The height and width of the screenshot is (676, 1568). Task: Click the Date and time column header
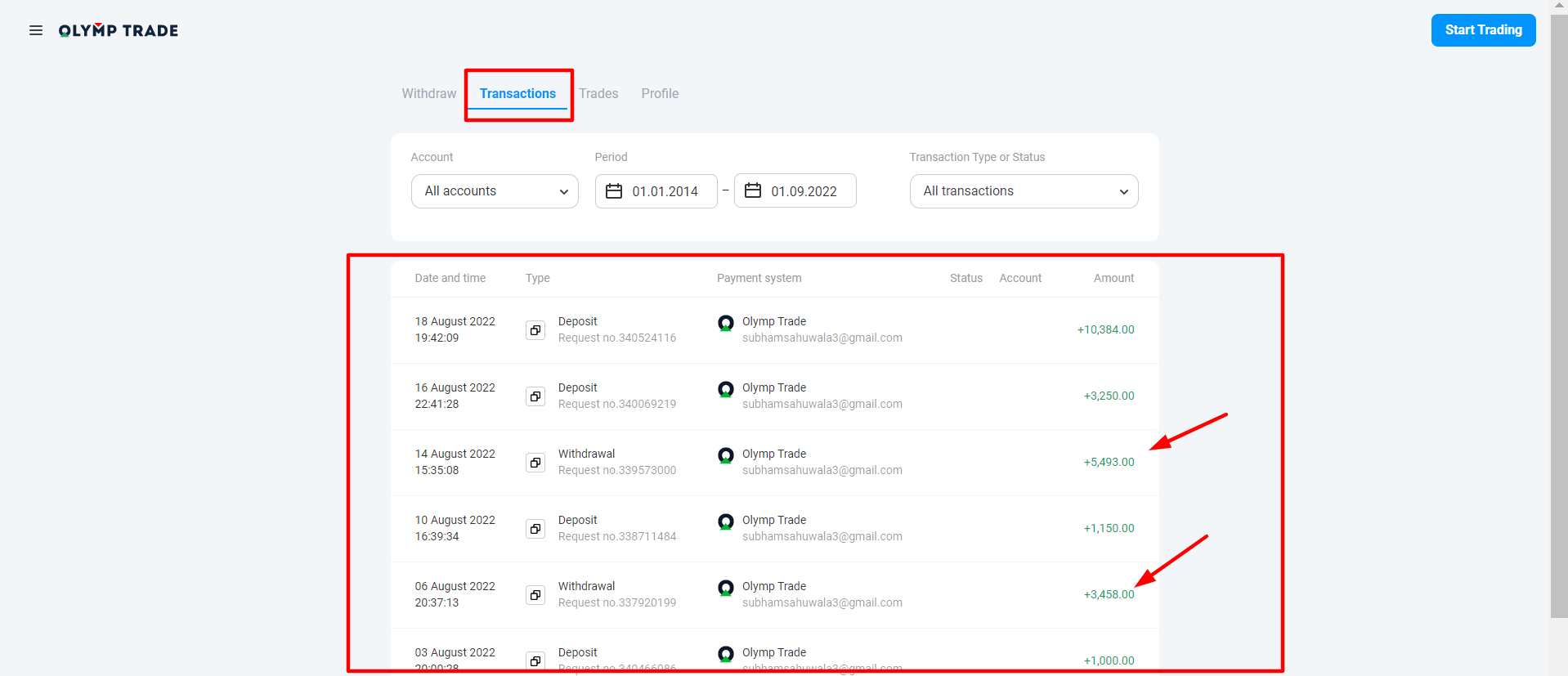click(450, 278)
